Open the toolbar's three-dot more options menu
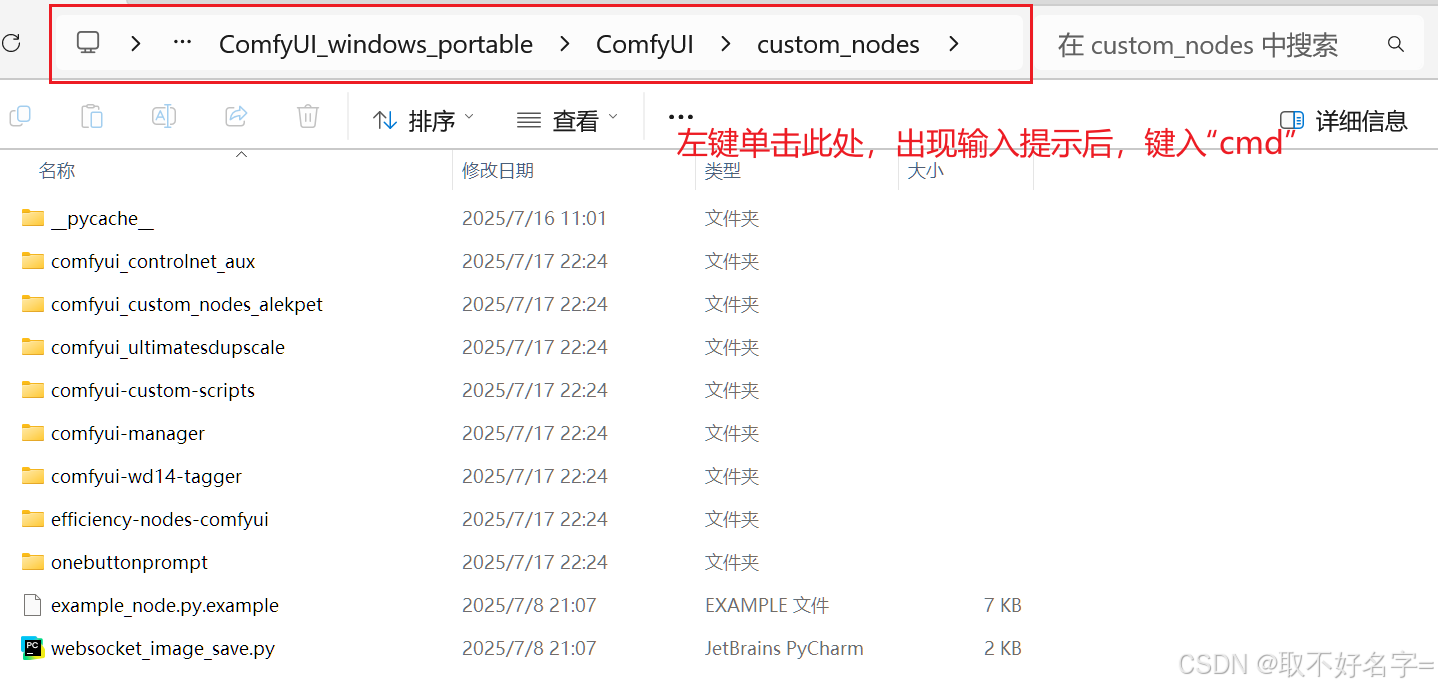Image resolution: width=1438 pixels, height=690 pixels. (x=680, y=118)
